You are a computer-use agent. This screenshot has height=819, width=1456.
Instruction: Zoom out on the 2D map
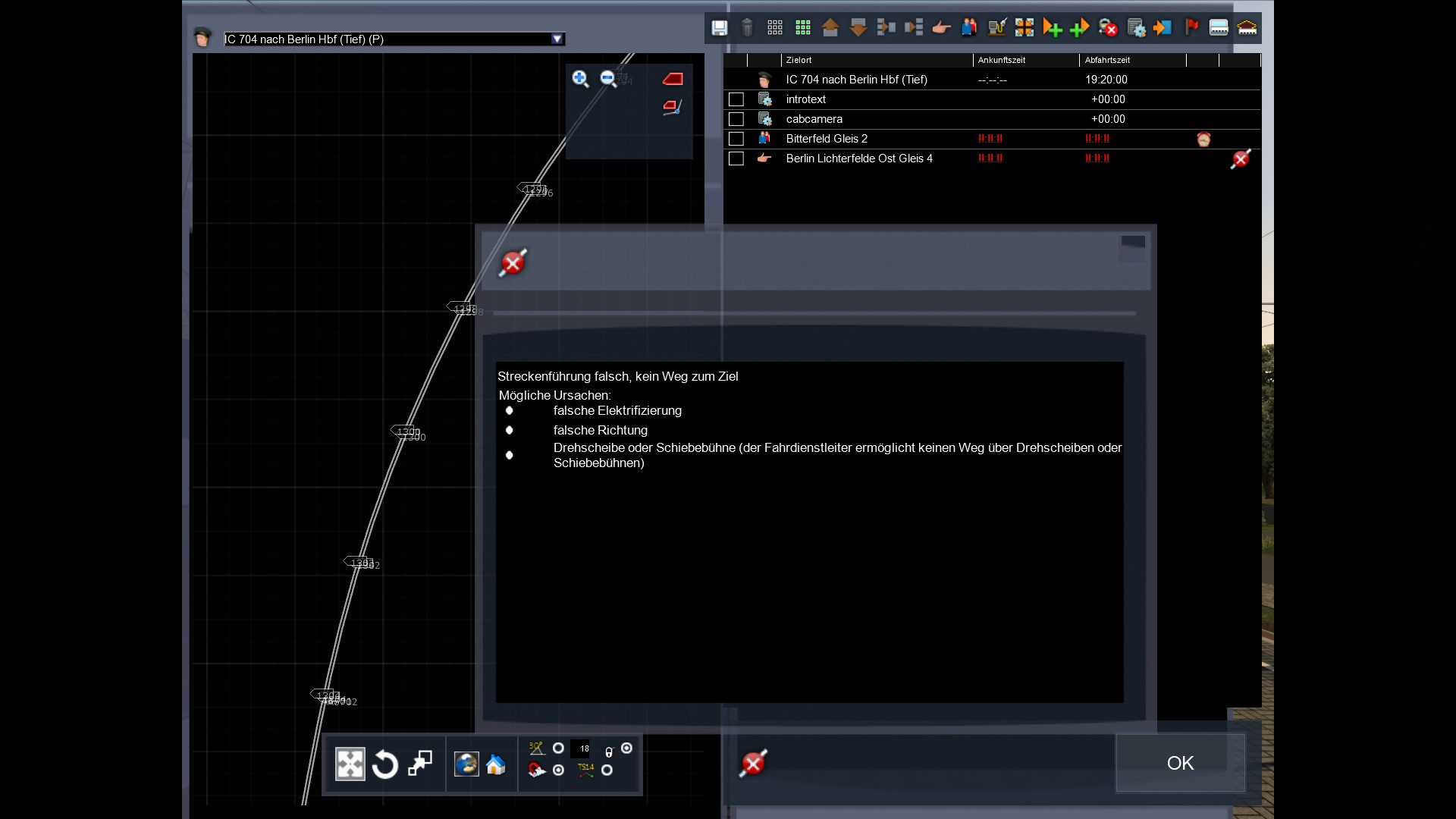[608, 79]
